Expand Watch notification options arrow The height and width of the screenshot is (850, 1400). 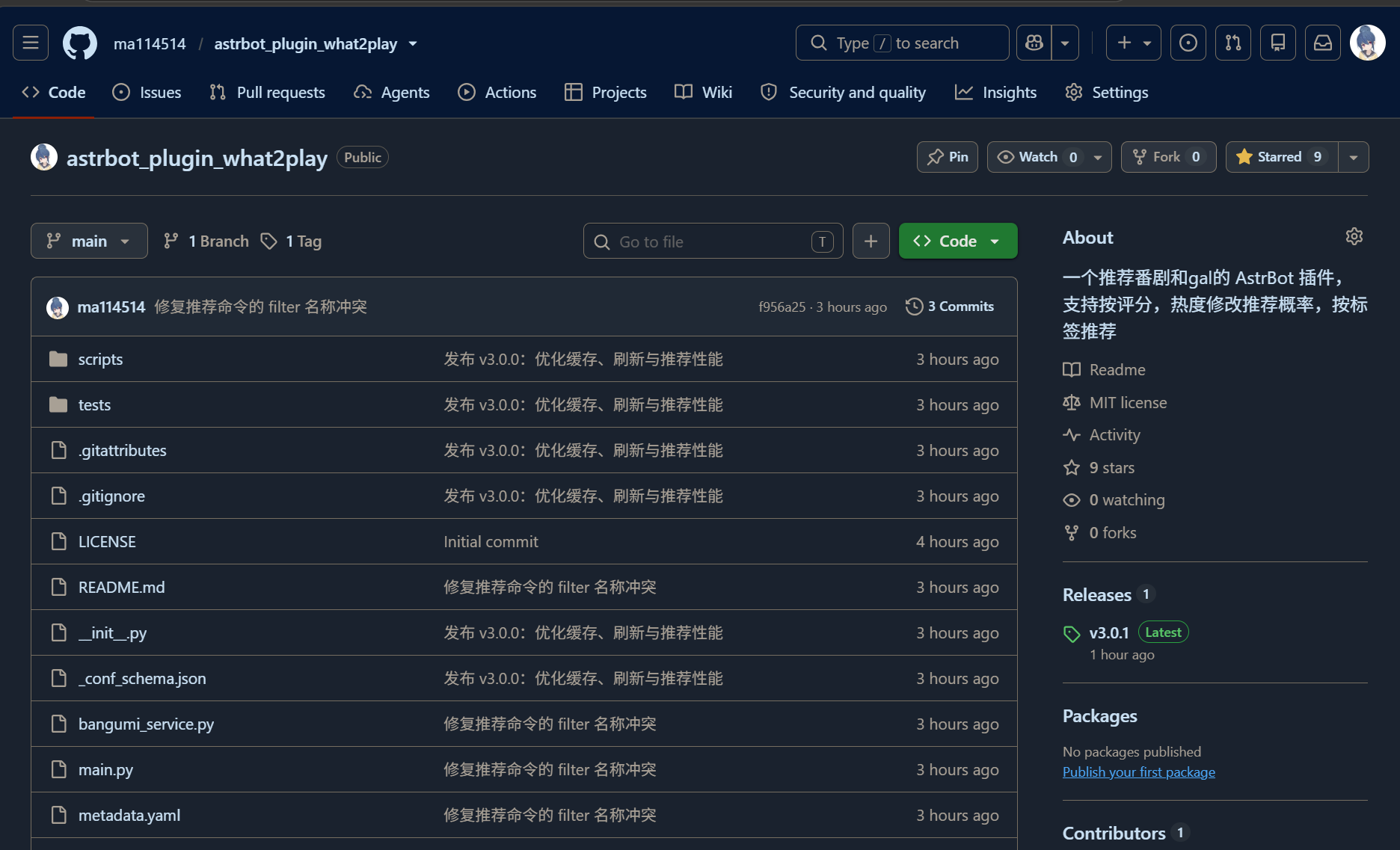(1098, 157)
